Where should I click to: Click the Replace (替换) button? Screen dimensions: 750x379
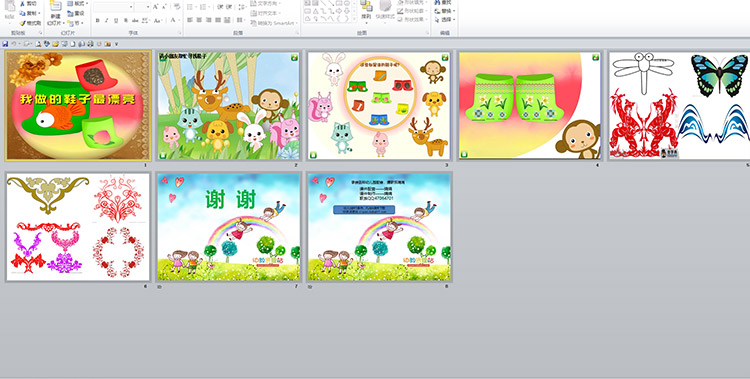tap(445, 11)
